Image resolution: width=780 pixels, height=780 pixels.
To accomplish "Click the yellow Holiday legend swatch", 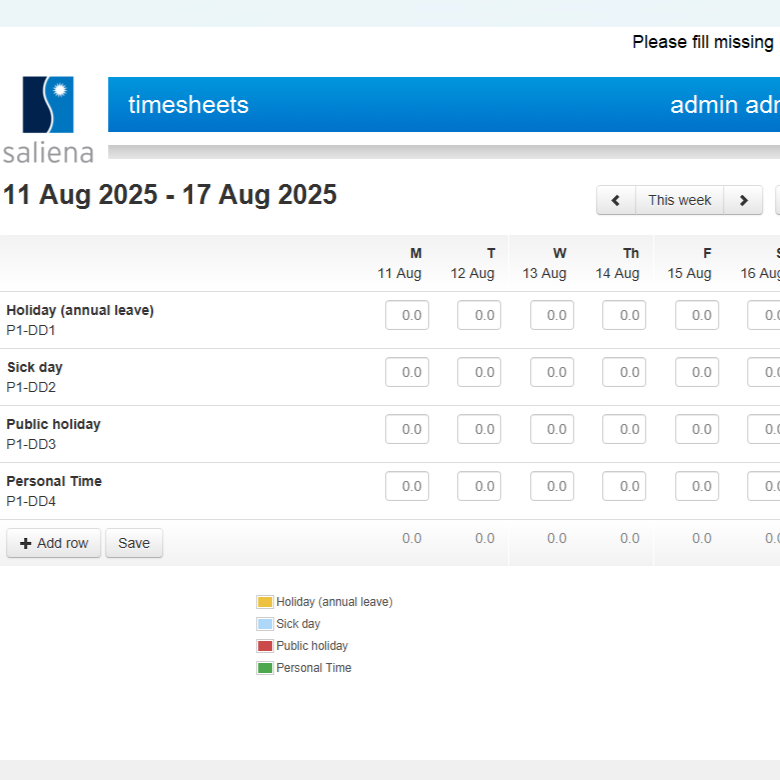I will [x=265, y=602].
